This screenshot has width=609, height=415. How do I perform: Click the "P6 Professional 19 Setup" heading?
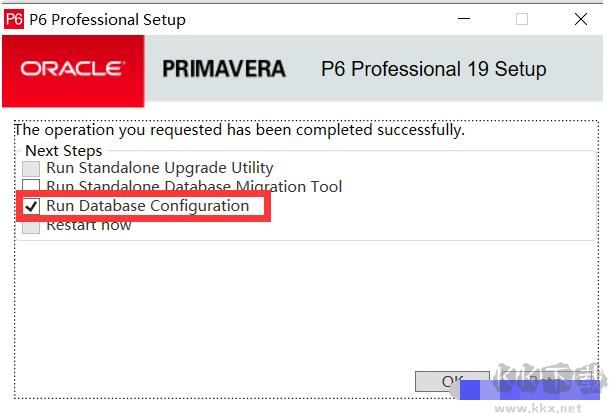433,69
